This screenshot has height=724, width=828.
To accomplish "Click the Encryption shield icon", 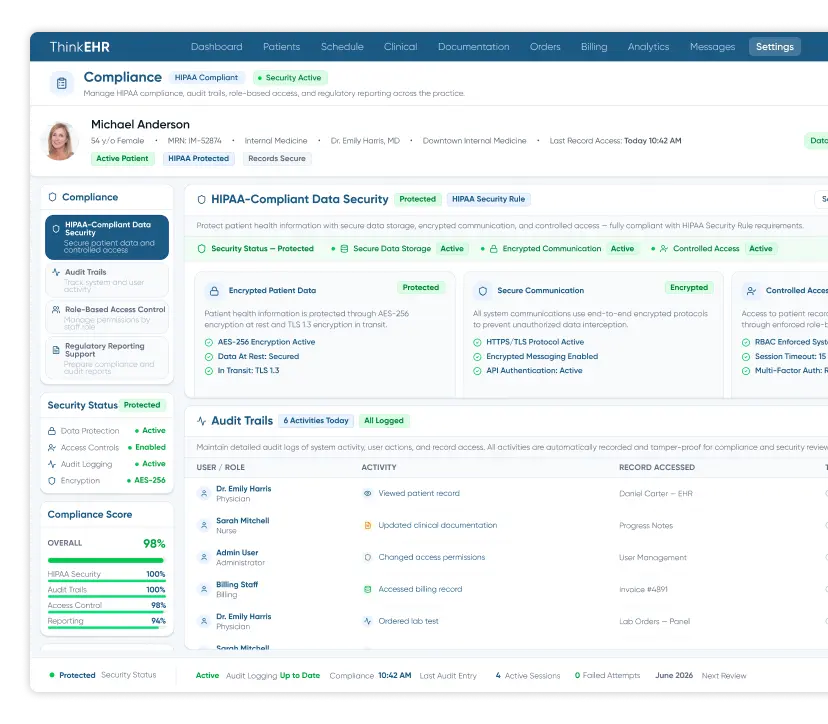I will coord(52,481).
